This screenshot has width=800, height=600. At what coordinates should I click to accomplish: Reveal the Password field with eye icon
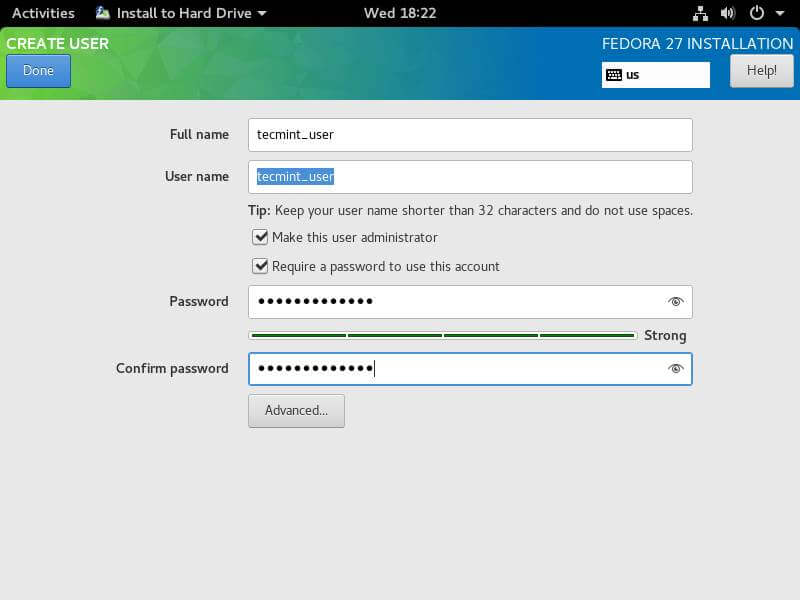tap(676, 301)
